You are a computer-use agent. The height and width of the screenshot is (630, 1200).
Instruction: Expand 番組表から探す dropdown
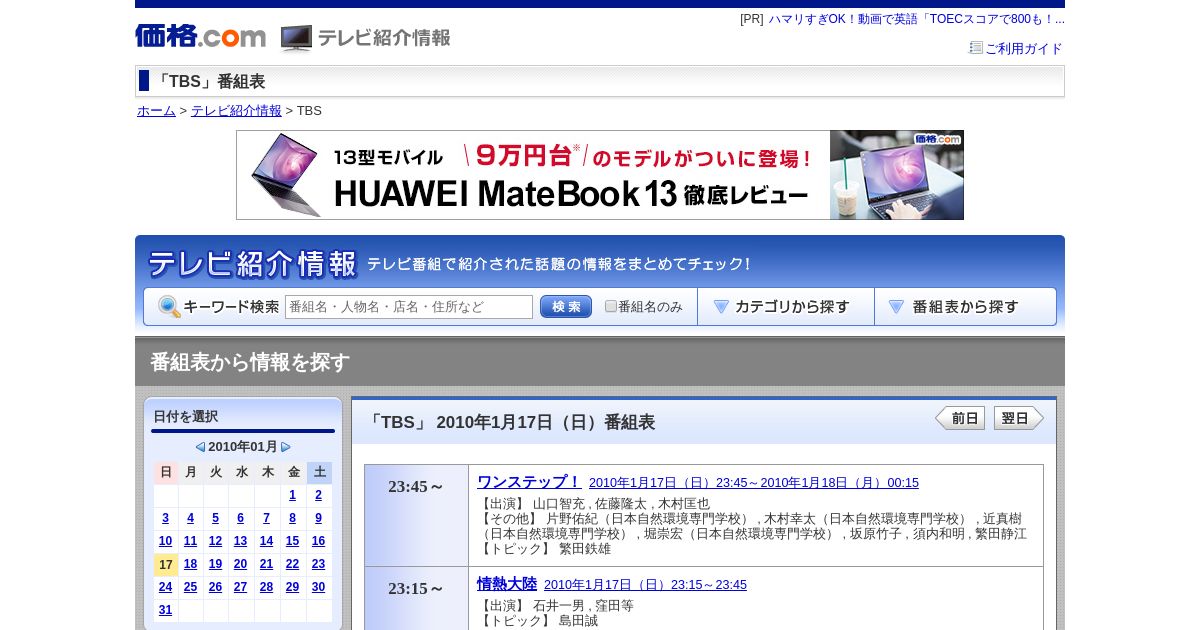click(965, 307)
